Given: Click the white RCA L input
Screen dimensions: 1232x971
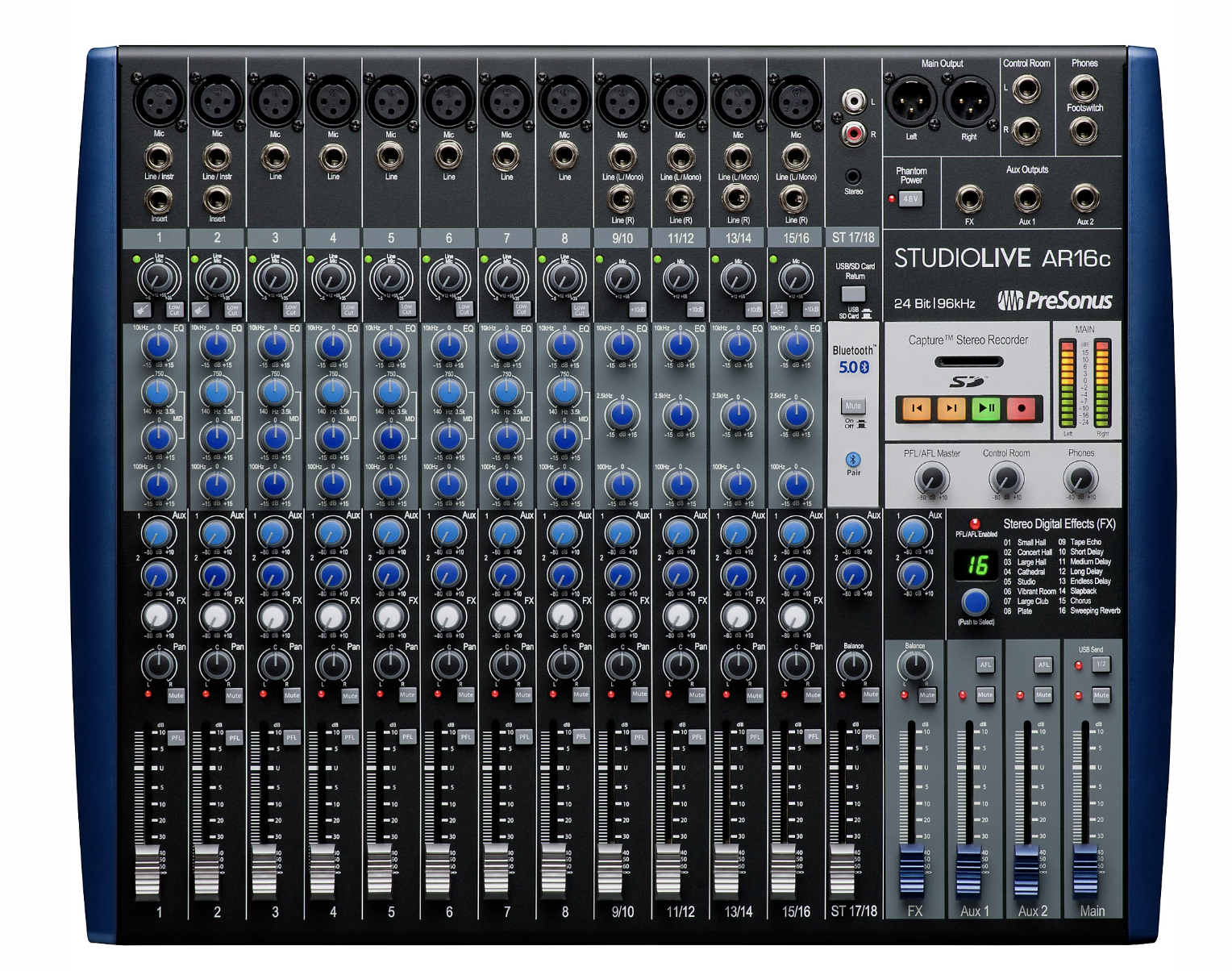Looking at the screenshot, I should click(x=853, y=102).
